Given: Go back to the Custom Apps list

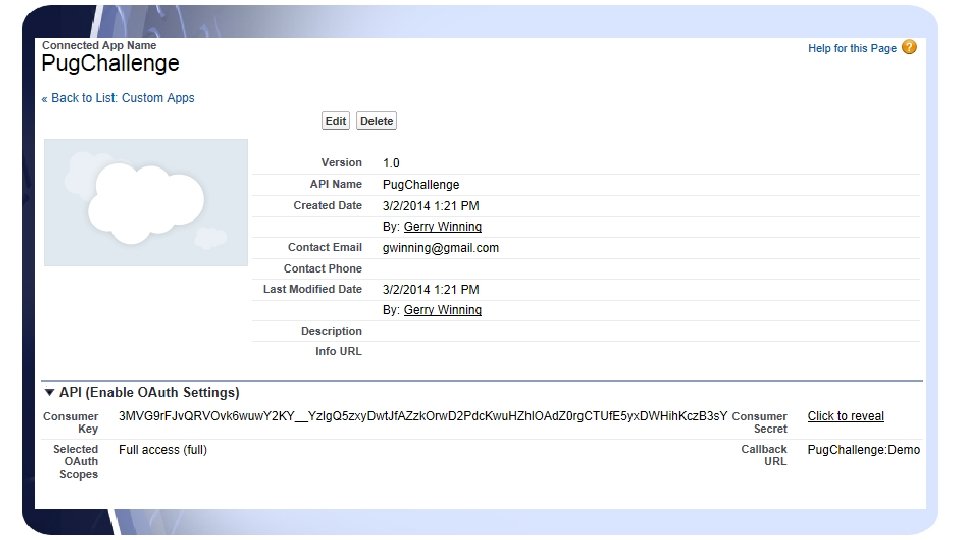Looking at the screenshot, I should 122,98.
